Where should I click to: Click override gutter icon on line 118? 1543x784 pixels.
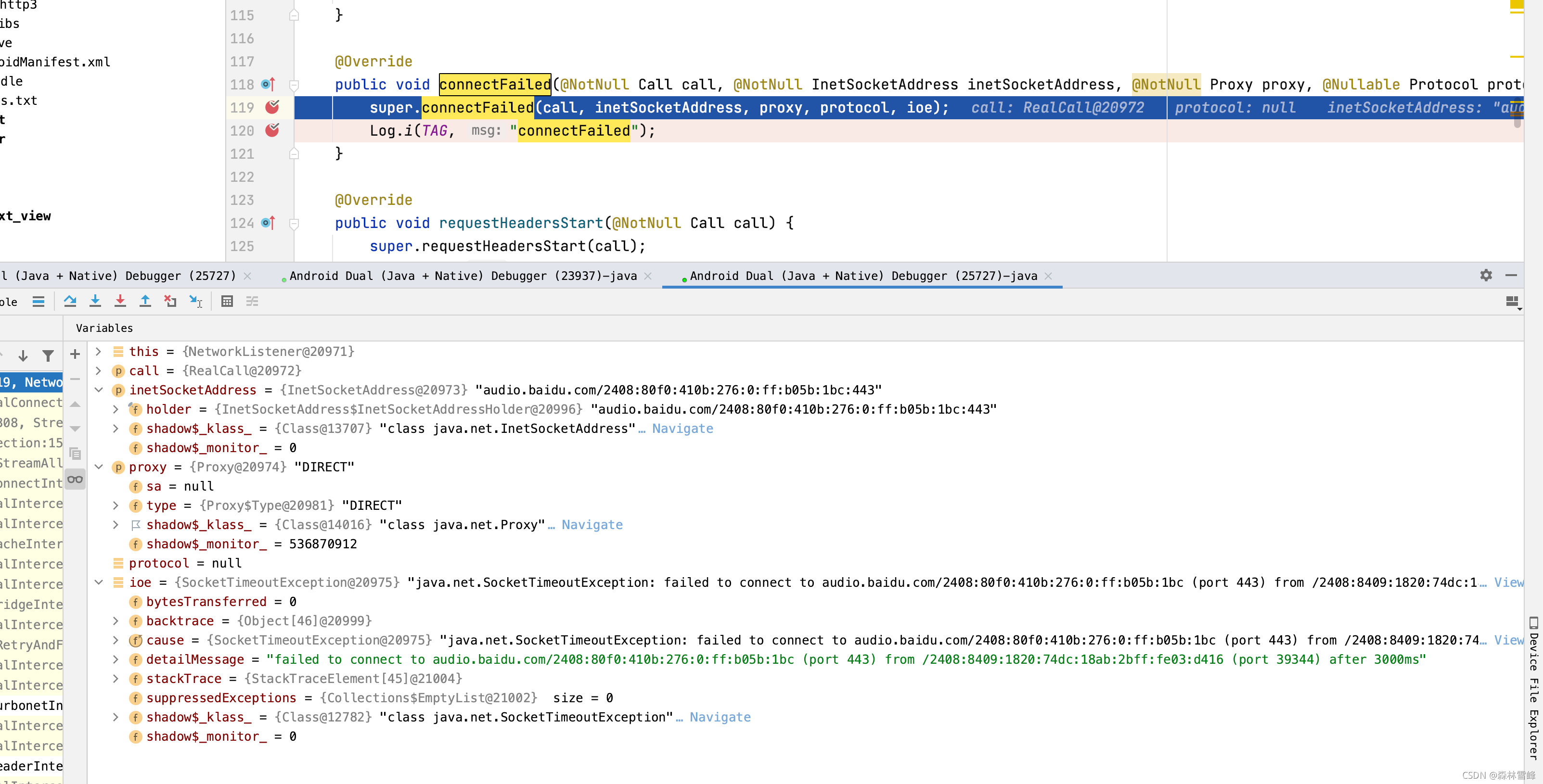coord(268,84)
